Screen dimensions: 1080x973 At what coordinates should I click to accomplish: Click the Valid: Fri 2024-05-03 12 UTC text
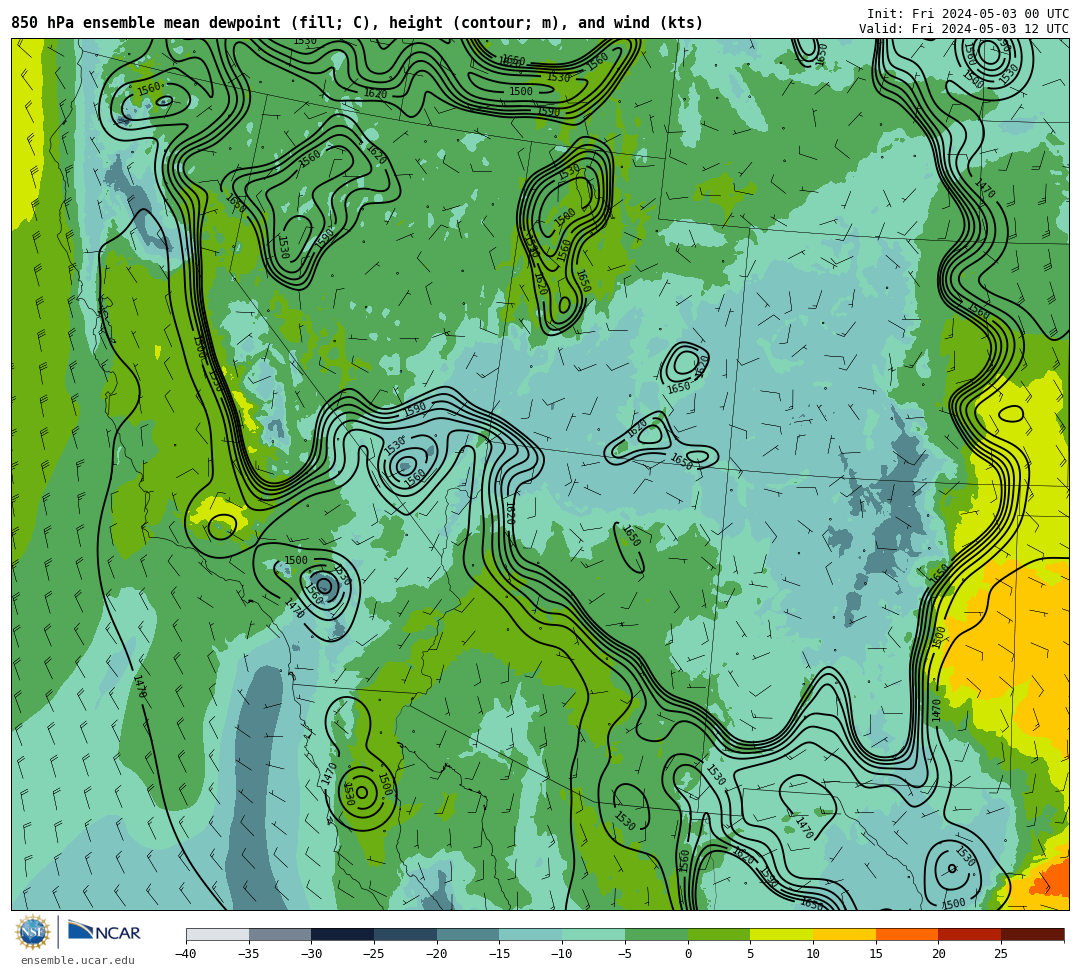click(964, 28)
